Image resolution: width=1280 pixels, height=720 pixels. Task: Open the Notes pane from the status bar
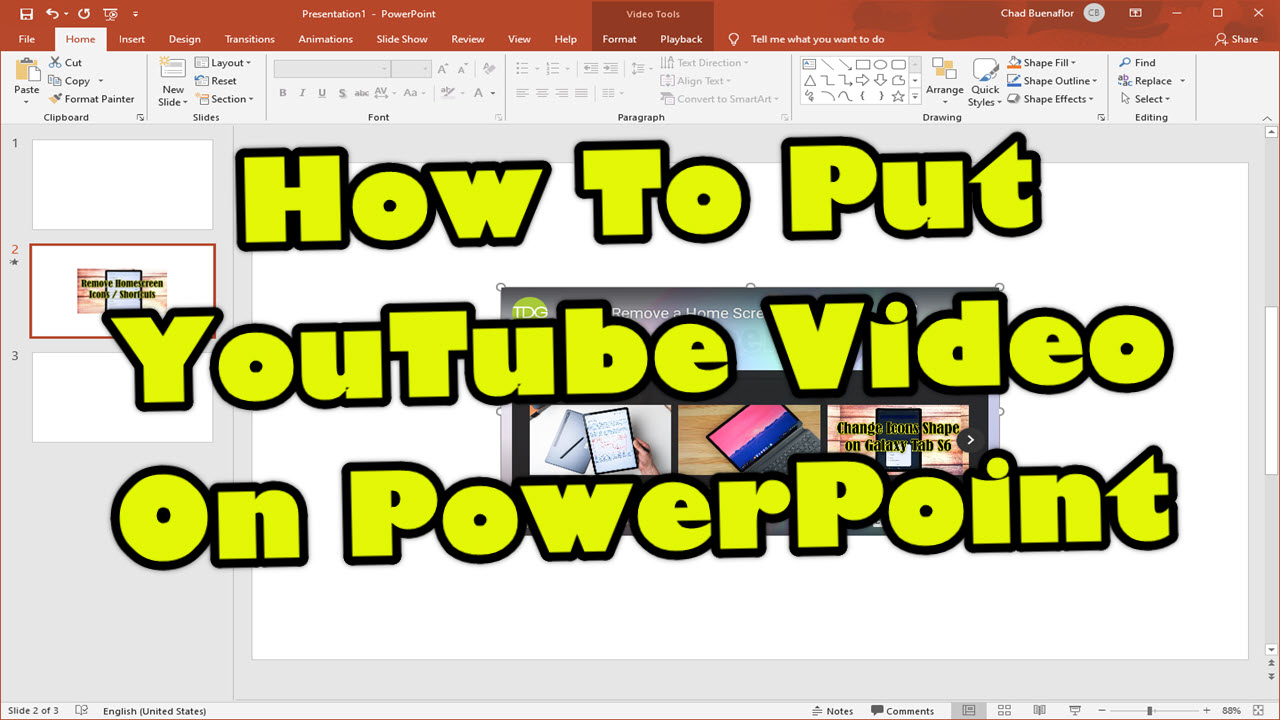click(833, 710)
